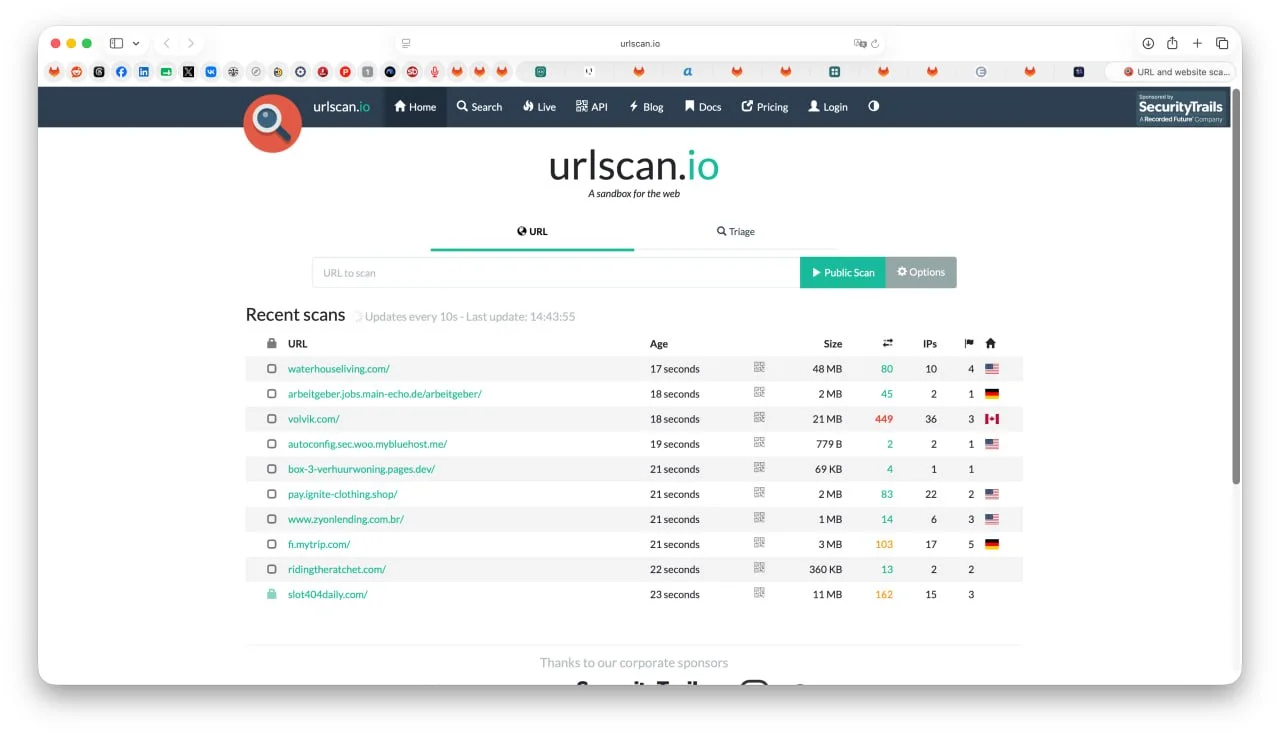The image size is (1280, 735).
Task: Open the VK pinned tab
Action: [211, 72]
